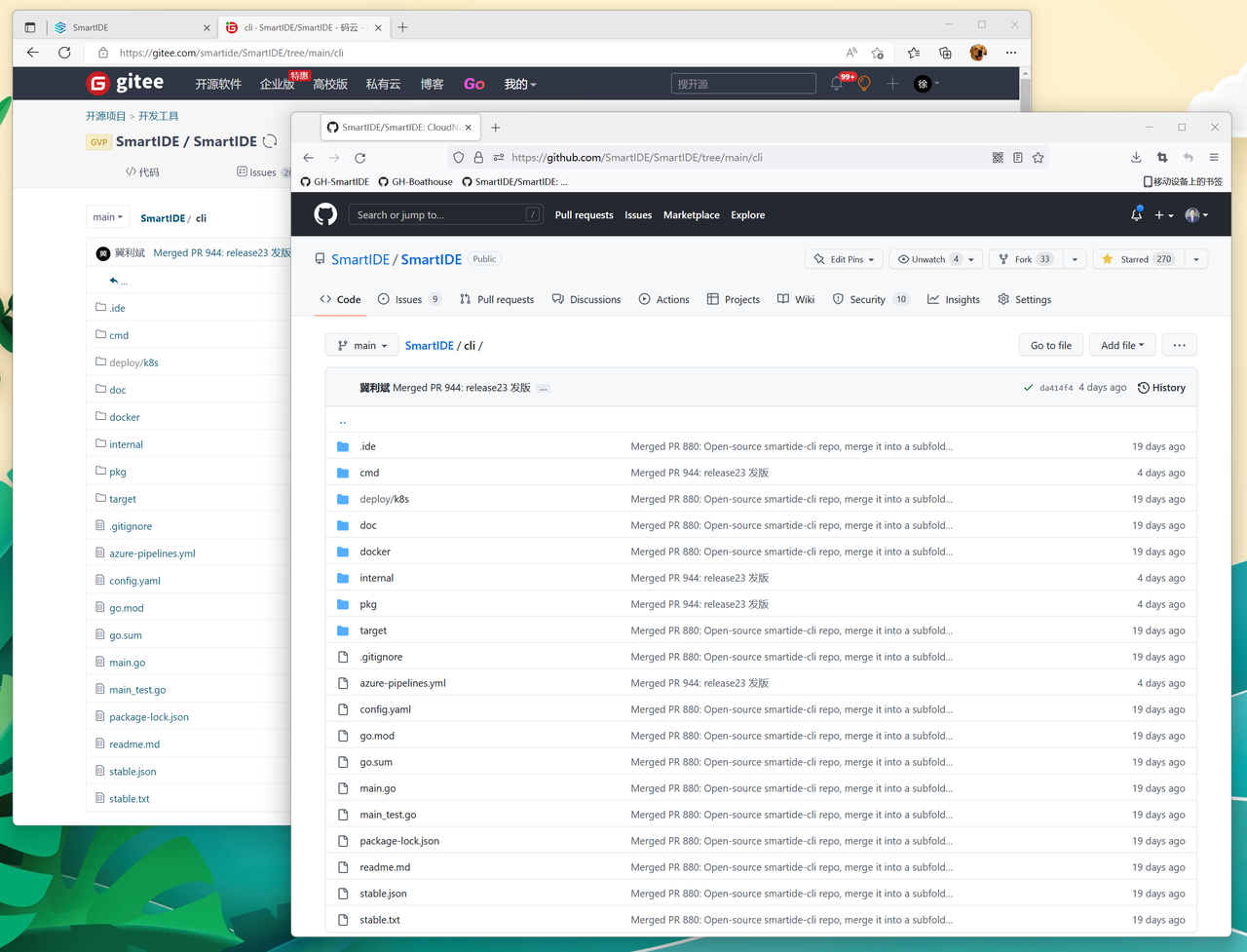Expand commit message ellipsis on GitHub
The height and width of the screenshot is (952, 1247).
coord(544,388)
